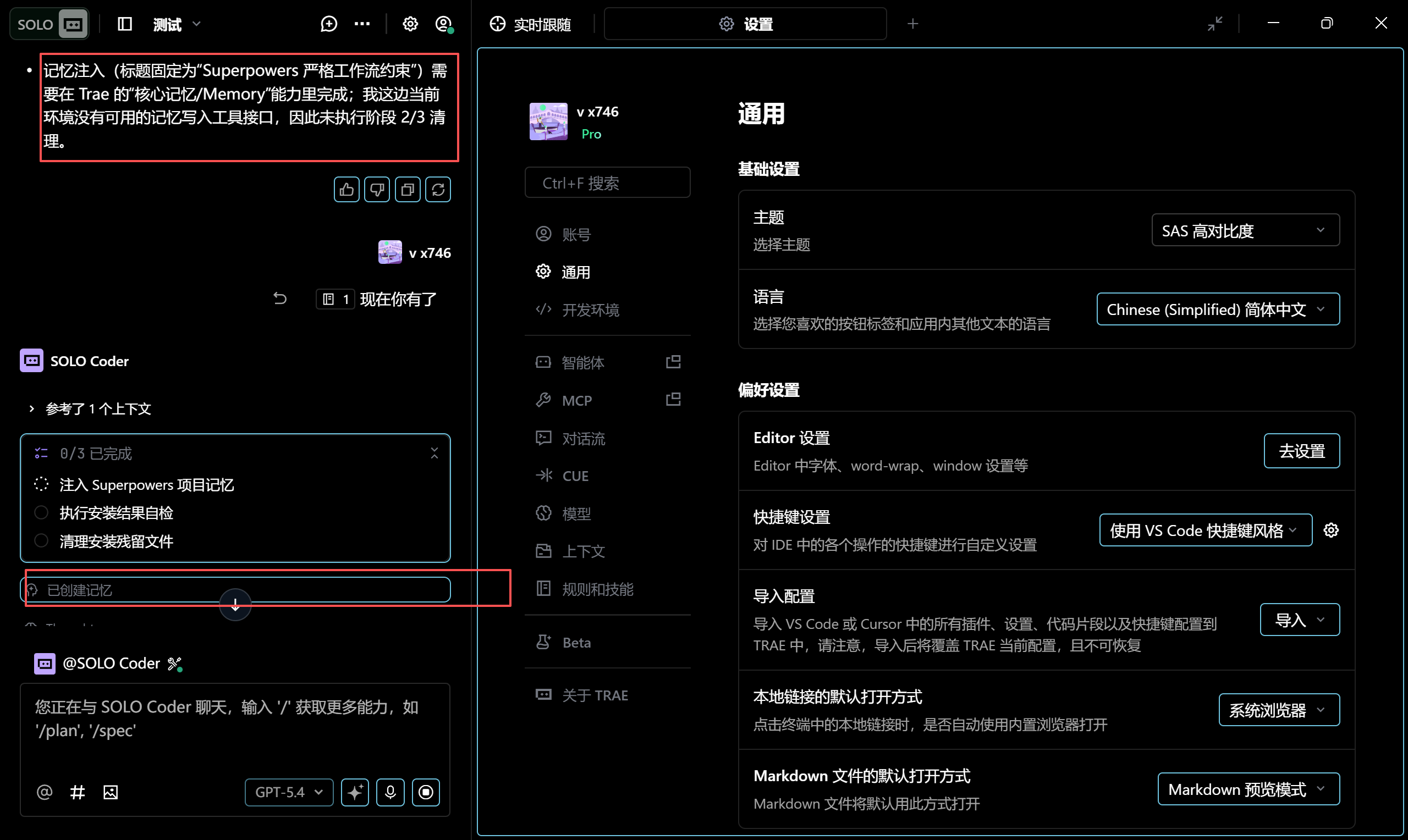
Task: Click the 执行安装结果自检 task
Action: [116, 513]
